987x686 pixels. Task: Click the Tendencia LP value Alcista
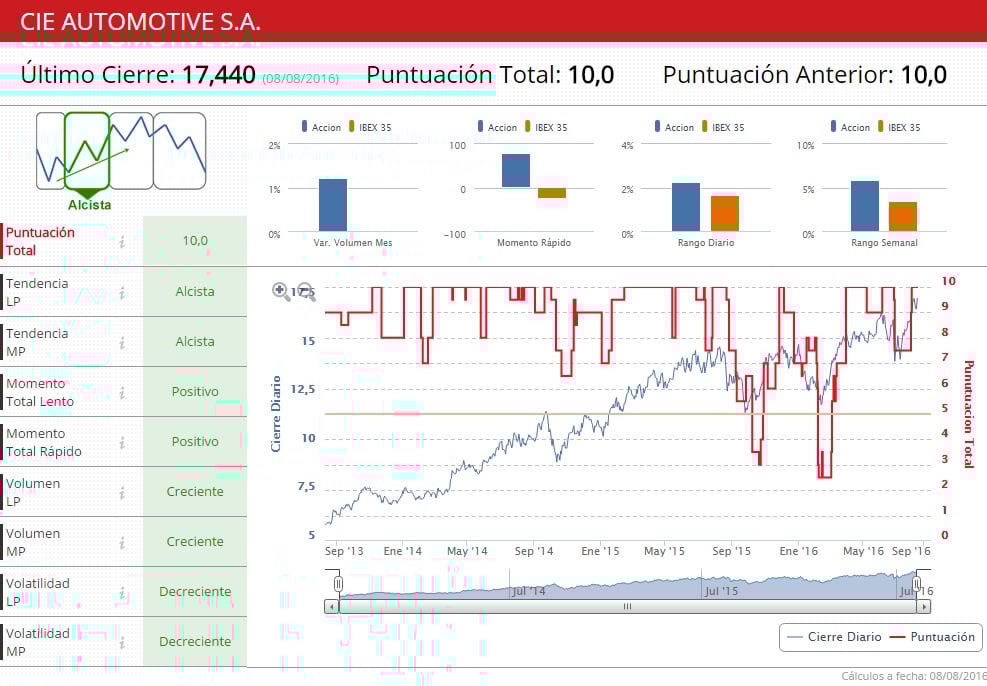195,291
